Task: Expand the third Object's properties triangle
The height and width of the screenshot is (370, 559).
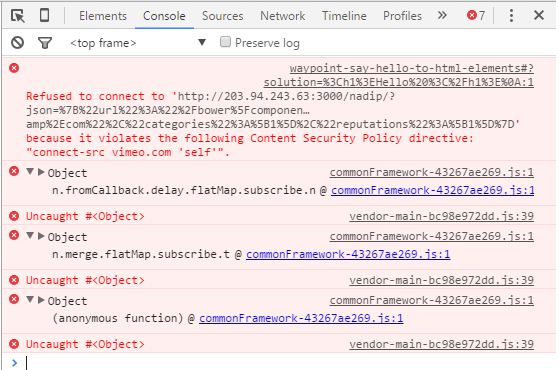Action: click(x=41, y=300)
